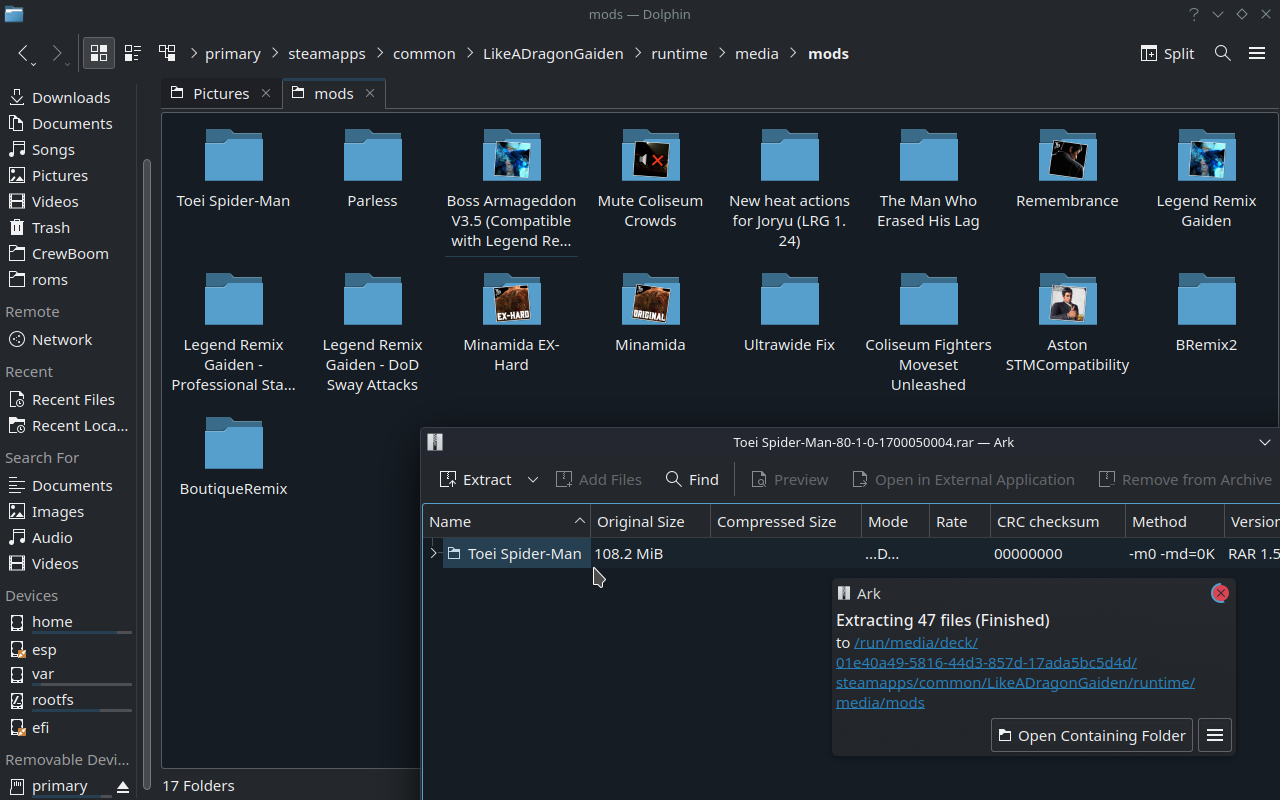Navigate to steamapps in breadcrumb path

(327, 54)
